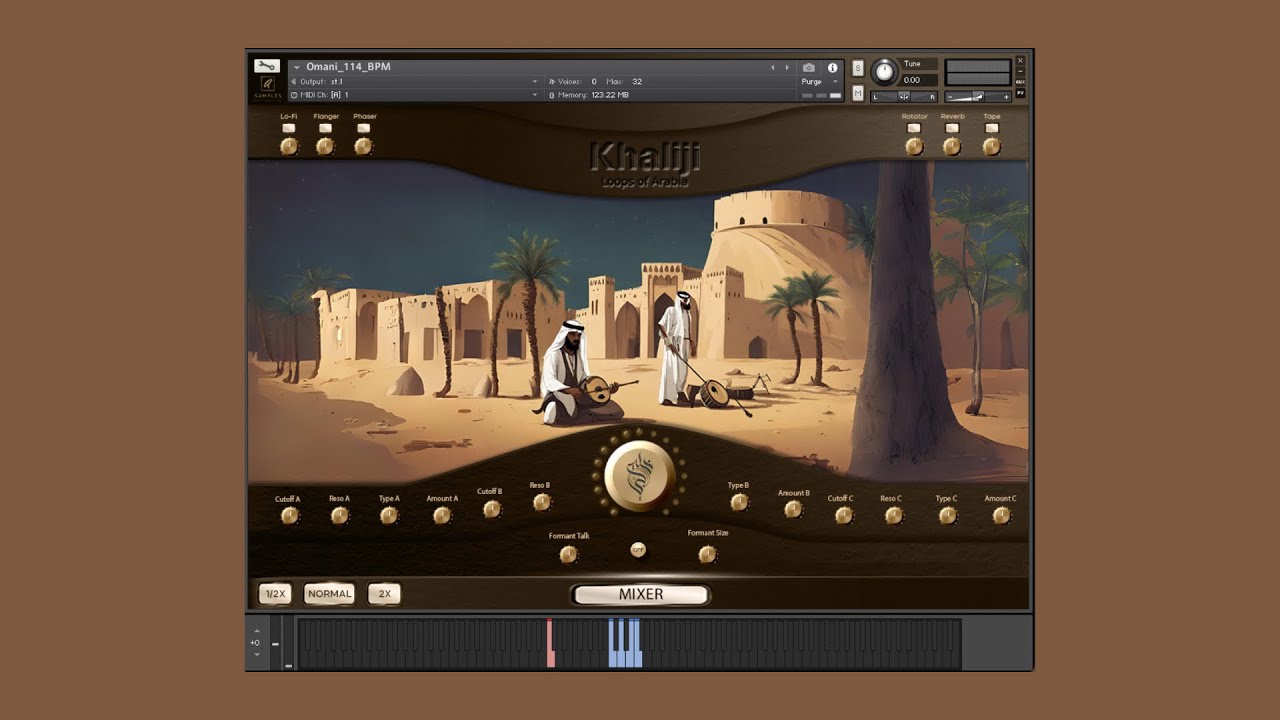The width and height of the screenshot is (1280, 720).
Task: Open the Purge dropdown menu
Action: pyautogui.click(x=819, y=82)
